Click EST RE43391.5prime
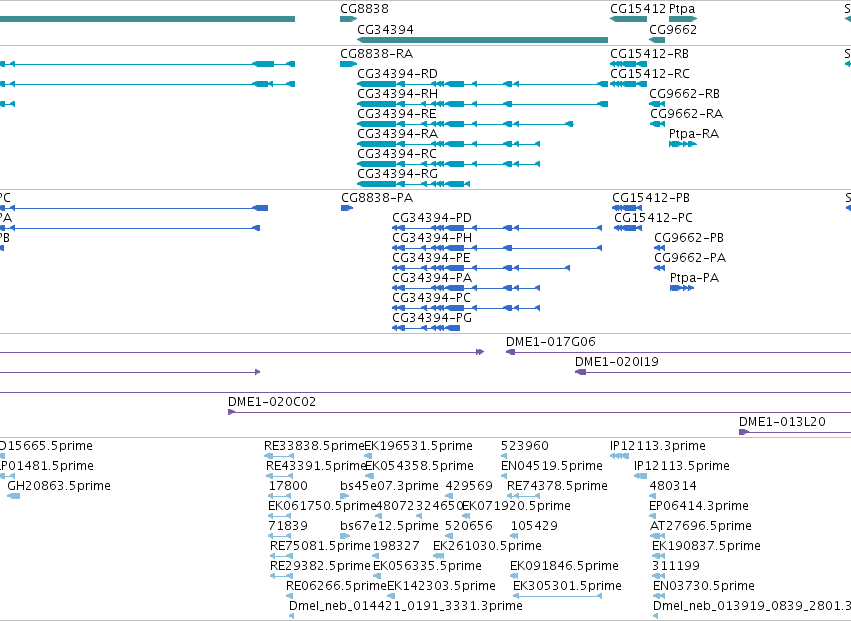Screen dimensions: 851x621 pyautogui.click(x=315, y=466)
